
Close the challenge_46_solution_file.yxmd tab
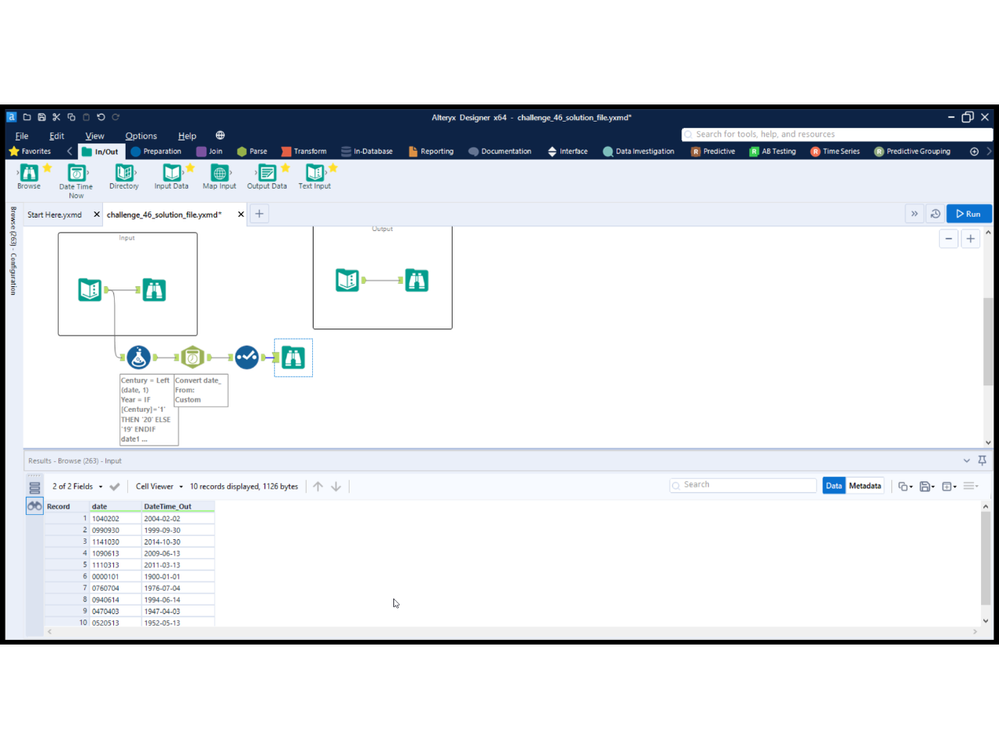click(241, 215)
